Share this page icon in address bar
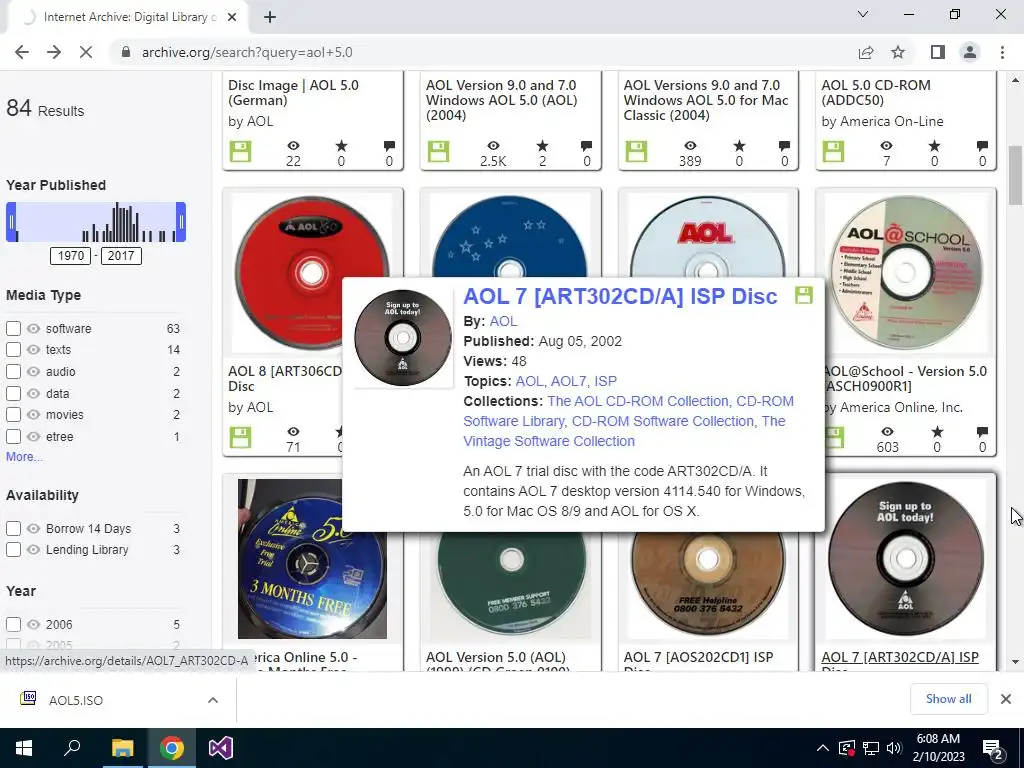The height and width of the screenshot is (768, 1024). click(x=866, y=52)
